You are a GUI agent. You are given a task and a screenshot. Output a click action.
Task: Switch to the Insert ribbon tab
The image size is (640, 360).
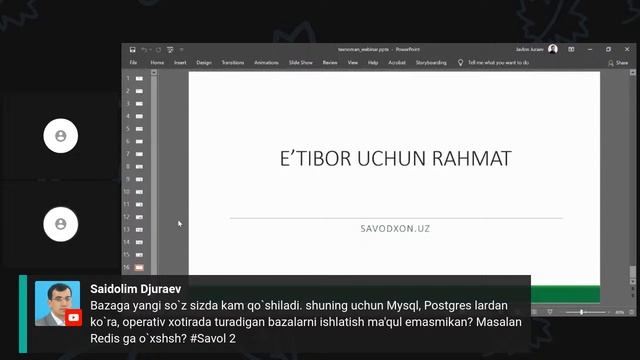180,62
